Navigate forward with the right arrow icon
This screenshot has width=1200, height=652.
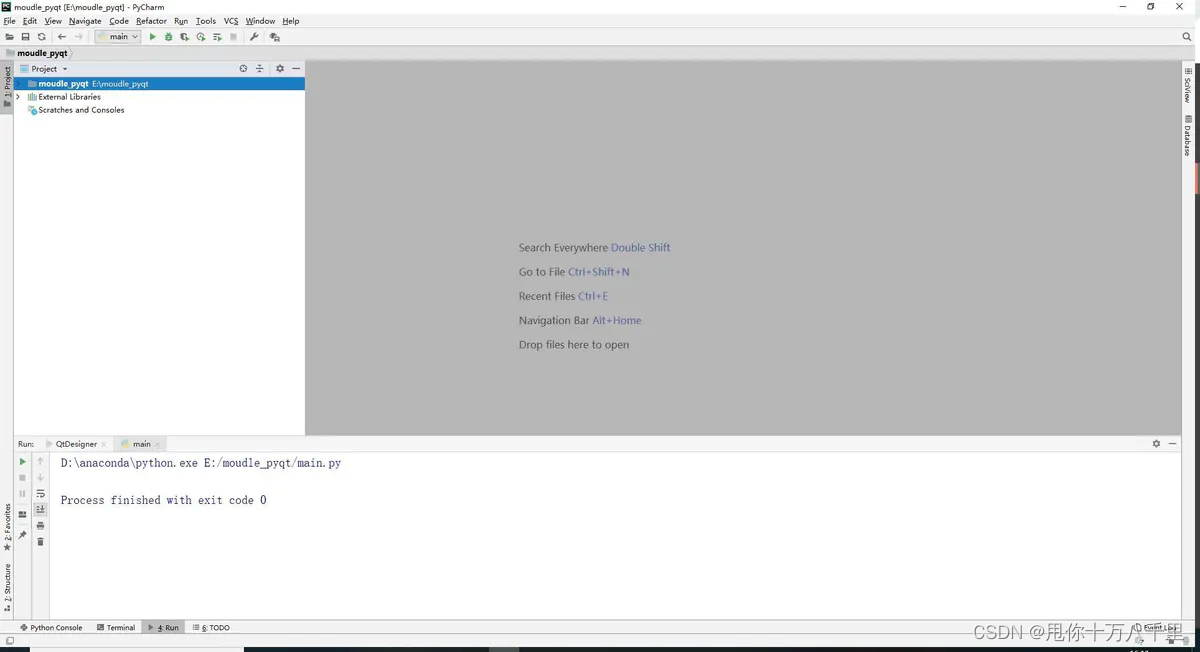tap(78, 37)
